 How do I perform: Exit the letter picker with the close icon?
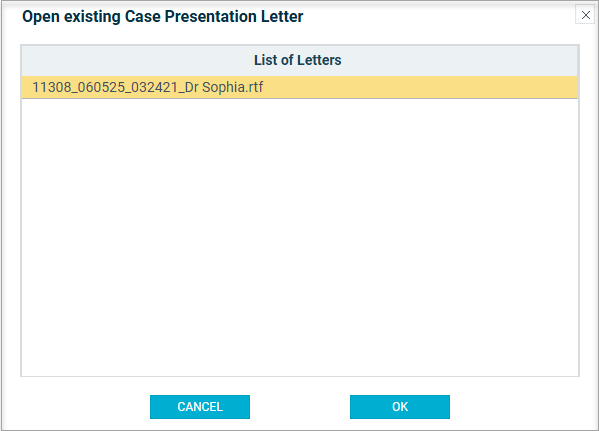click(x=585, y=15)
